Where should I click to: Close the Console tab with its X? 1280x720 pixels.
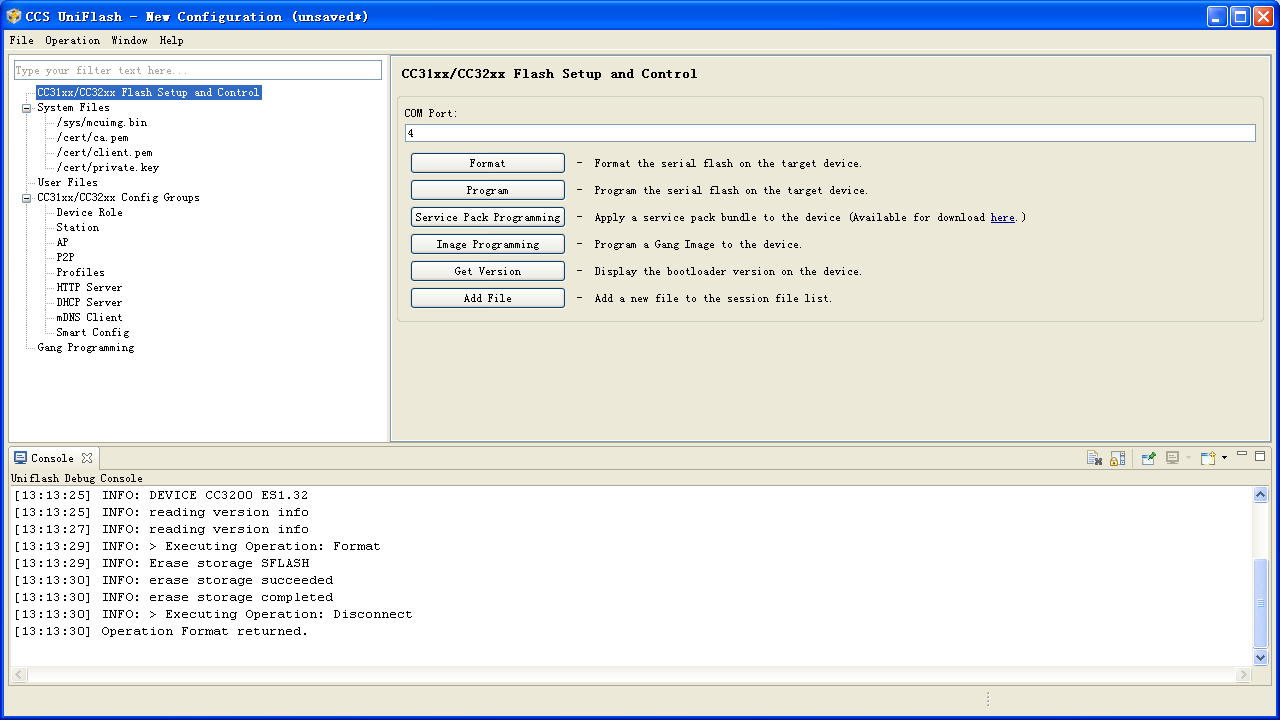pos(87,458)
